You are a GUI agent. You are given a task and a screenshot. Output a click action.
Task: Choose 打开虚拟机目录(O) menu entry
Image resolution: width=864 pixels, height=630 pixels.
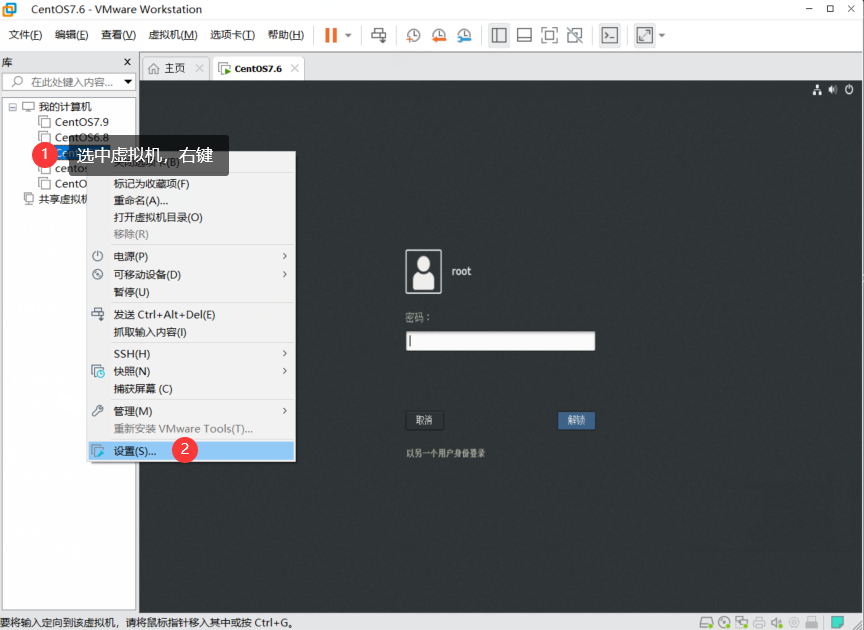[x=158, y=217]
